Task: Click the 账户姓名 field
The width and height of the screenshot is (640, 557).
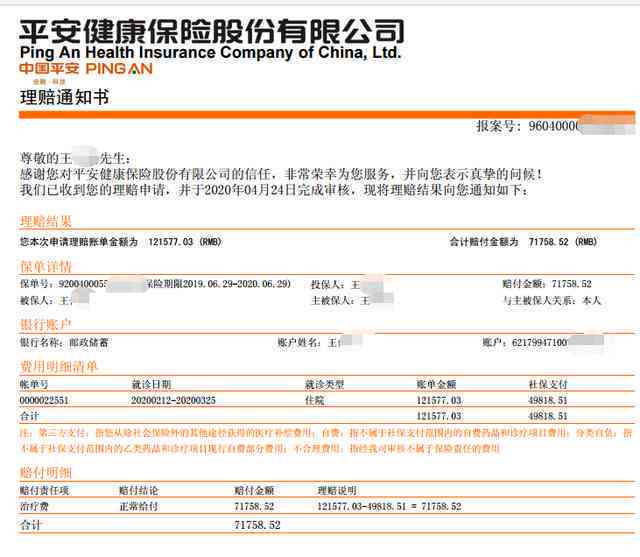Action: (x=320, y=342)
